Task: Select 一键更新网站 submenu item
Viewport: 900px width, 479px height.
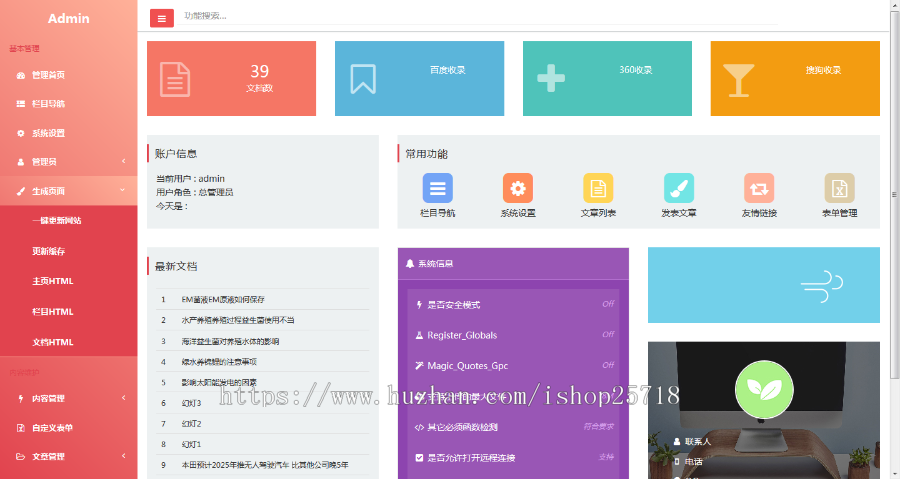Action: click(56, 221)
